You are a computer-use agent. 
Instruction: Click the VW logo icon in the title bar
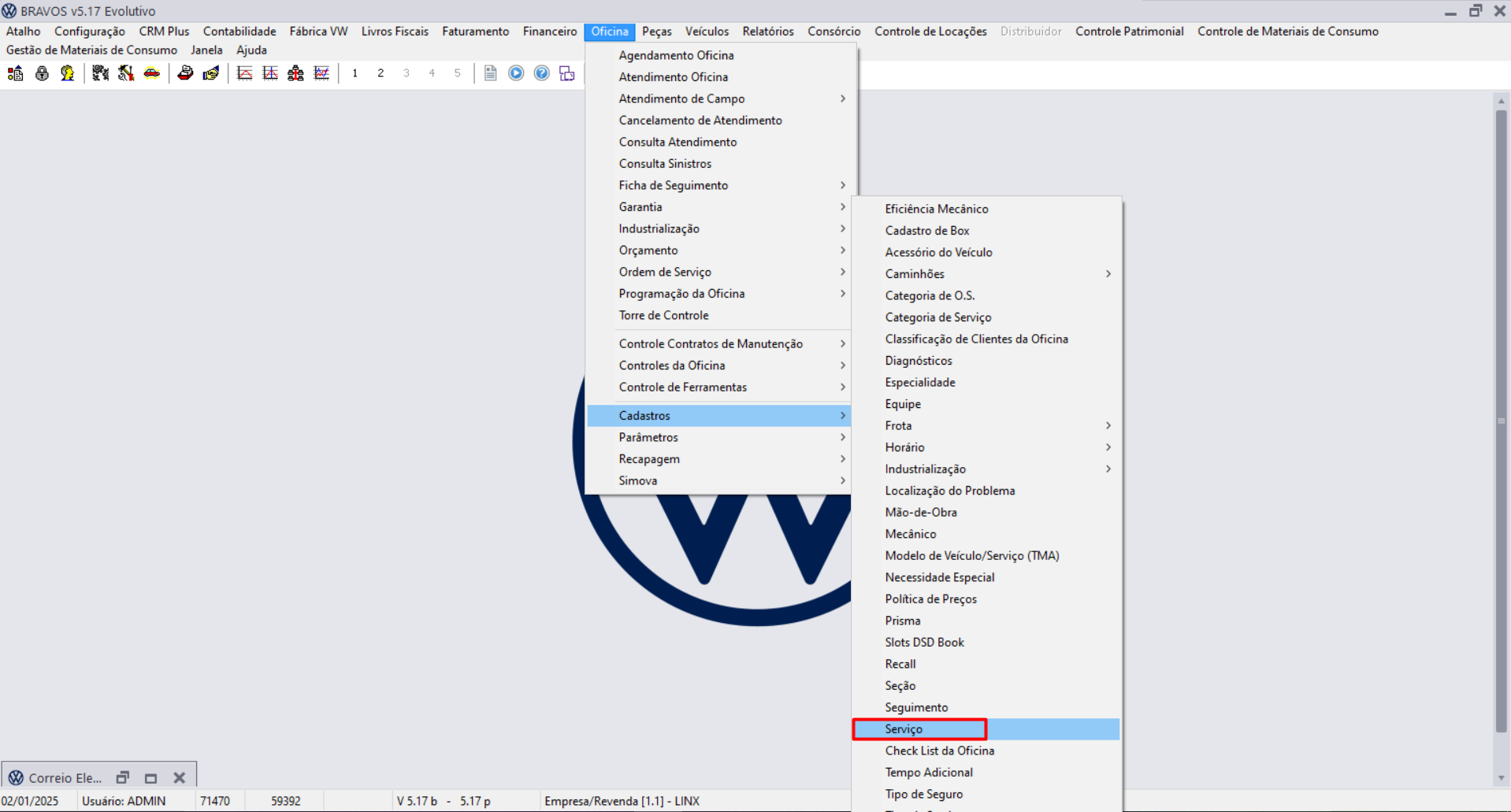coord(9,11)
